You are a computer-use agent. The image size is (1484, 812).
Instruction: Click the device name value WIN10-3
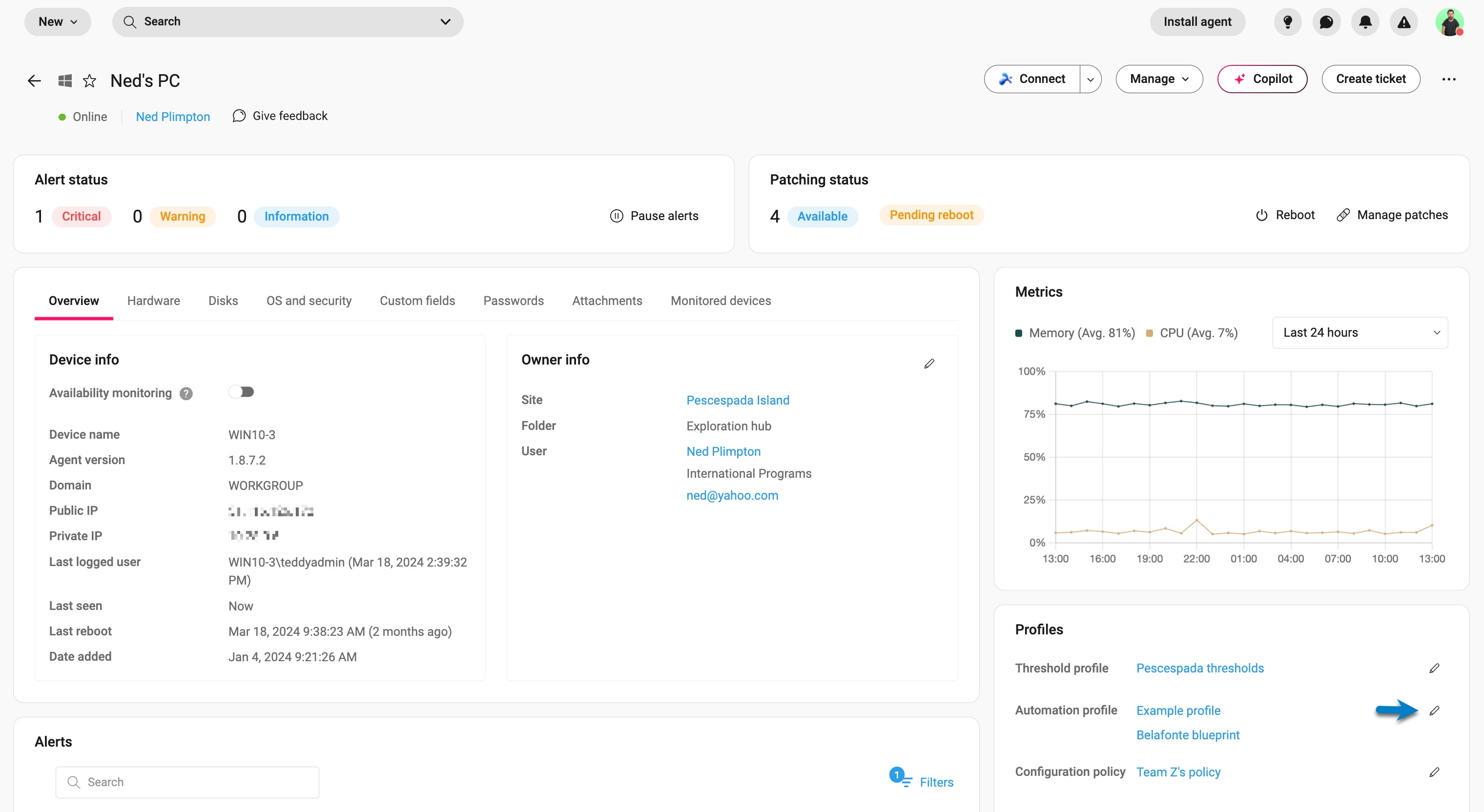pos(251,435)
